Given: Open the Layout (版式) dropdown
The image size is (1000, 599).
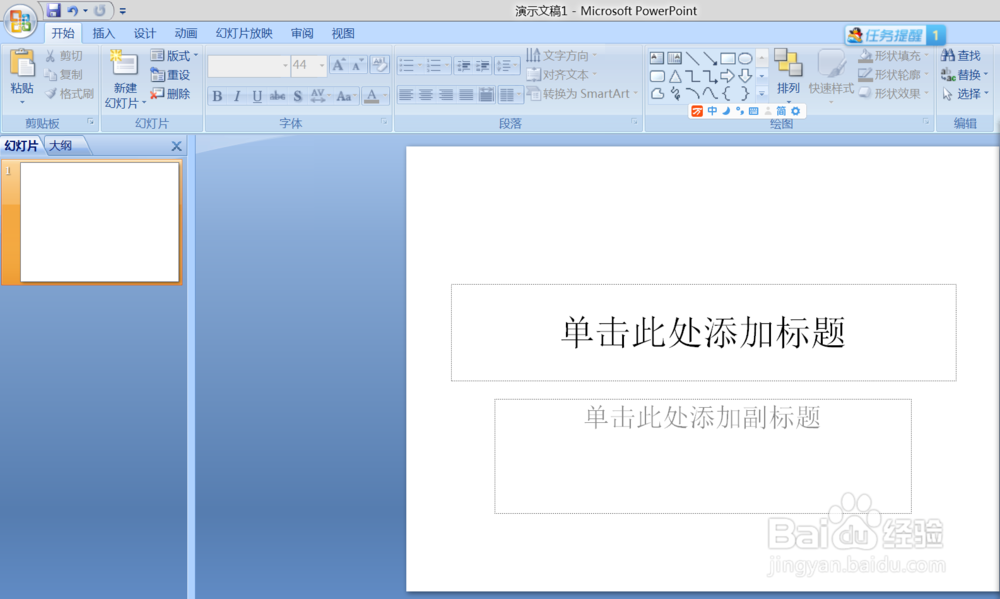Looking at the screenshot, I should [x=172, y=55].
